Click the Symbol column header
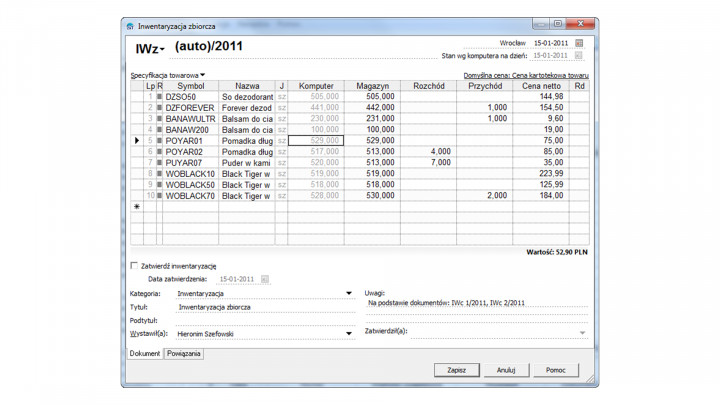The width and height of the screenshot is (720, 405). 191,86
